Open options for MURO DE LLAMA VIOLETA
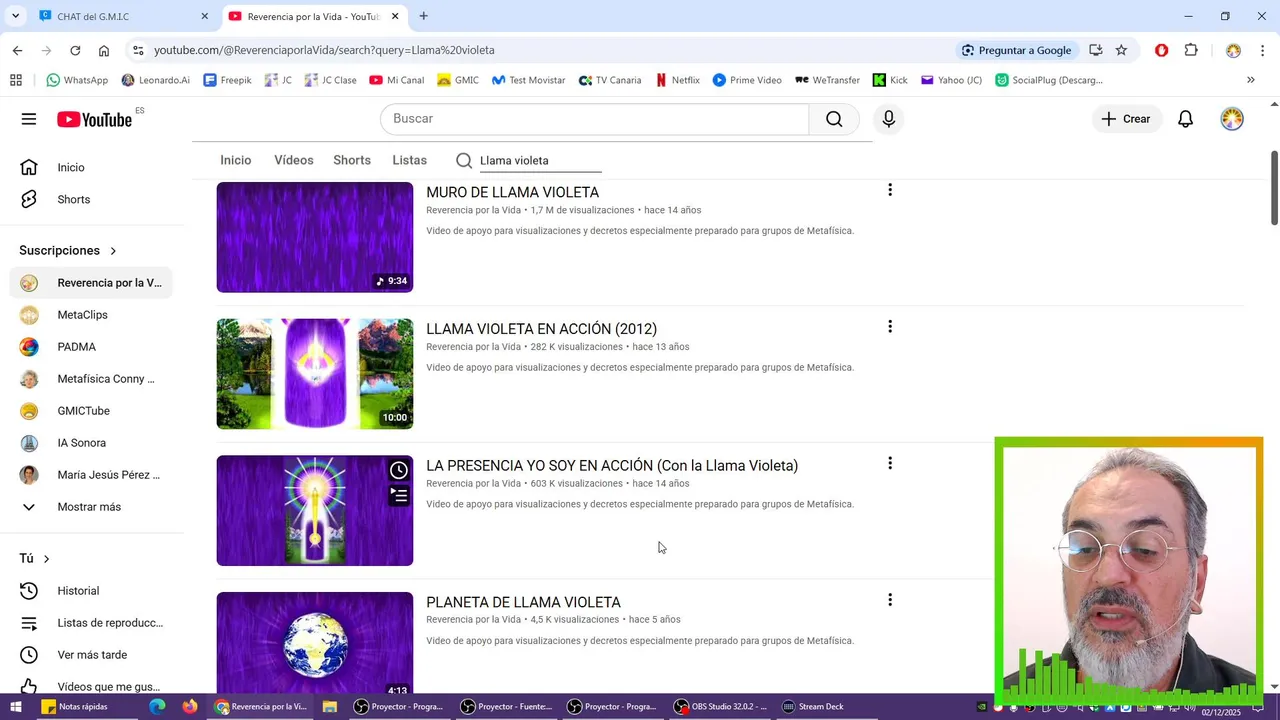Viewport: 1280px width, 720px height. 890,190
